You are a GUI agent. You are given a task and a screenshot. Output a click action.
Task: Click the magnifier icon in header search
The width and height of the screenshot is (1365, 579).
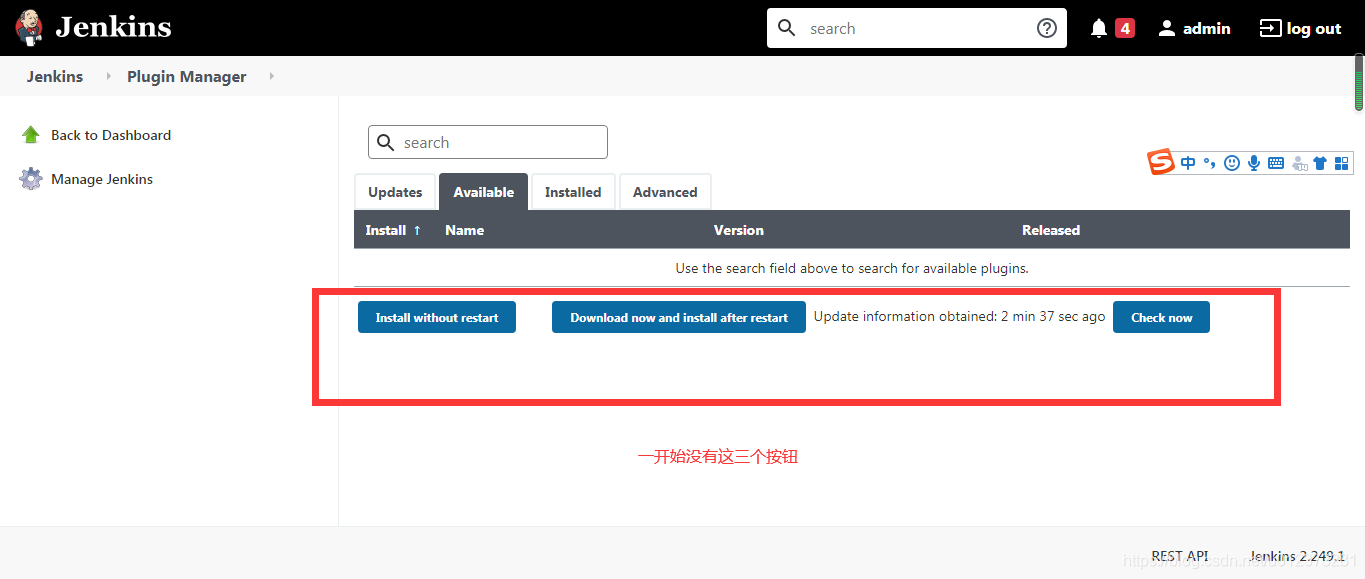[787, 28]
